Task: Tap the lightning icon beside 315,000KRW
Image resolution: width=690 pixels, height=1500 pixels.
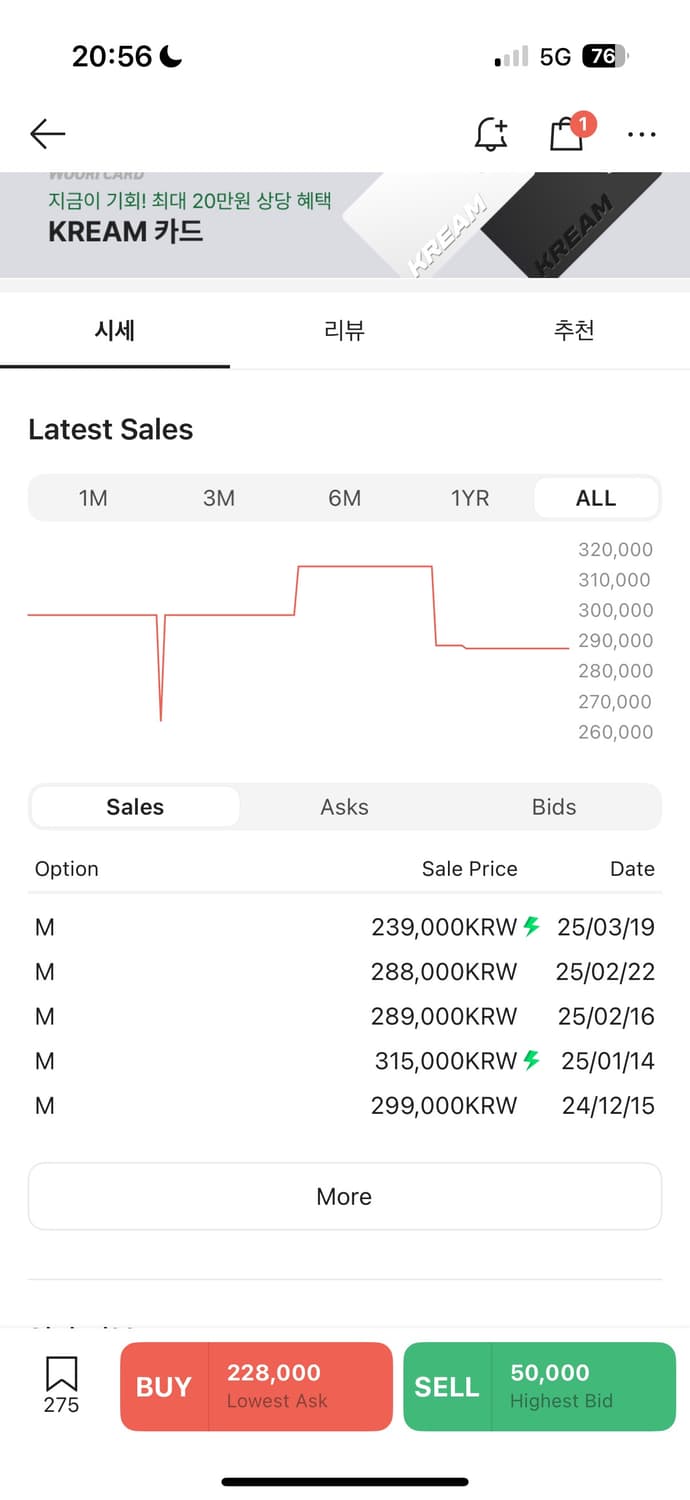Action: point(532,1060)
